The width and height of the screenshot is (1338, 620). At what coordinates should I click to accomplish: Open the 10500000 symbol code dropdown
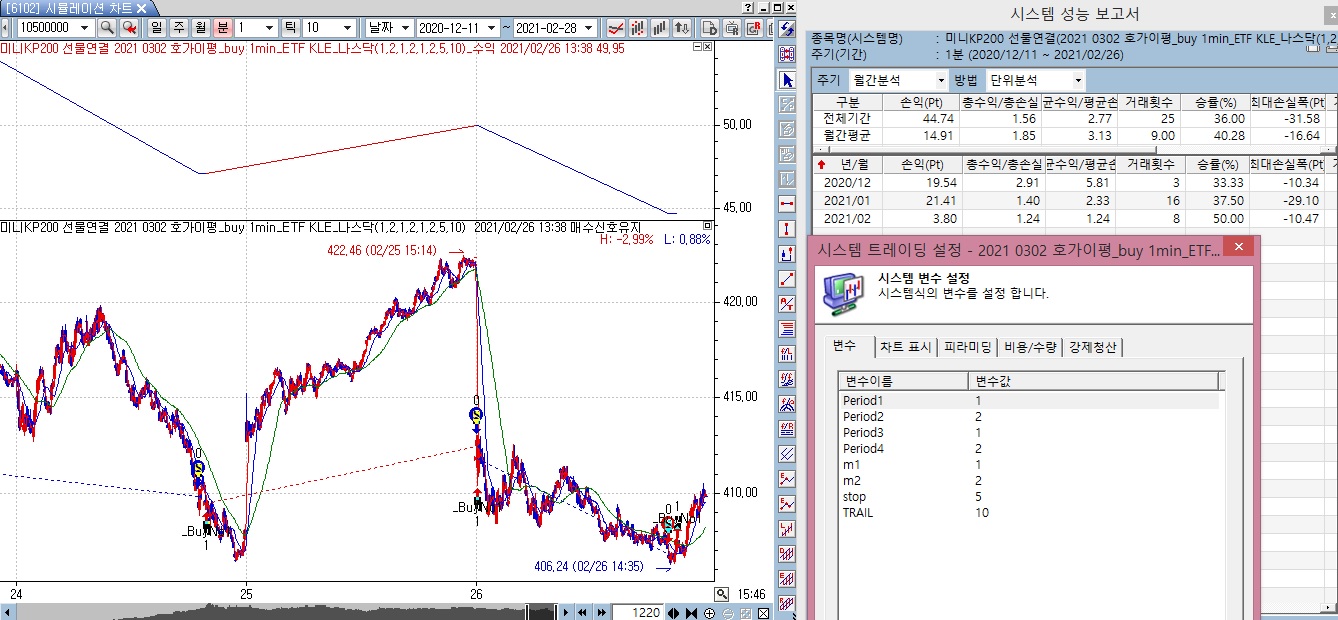pyautogui.click(x=83, y=28)
